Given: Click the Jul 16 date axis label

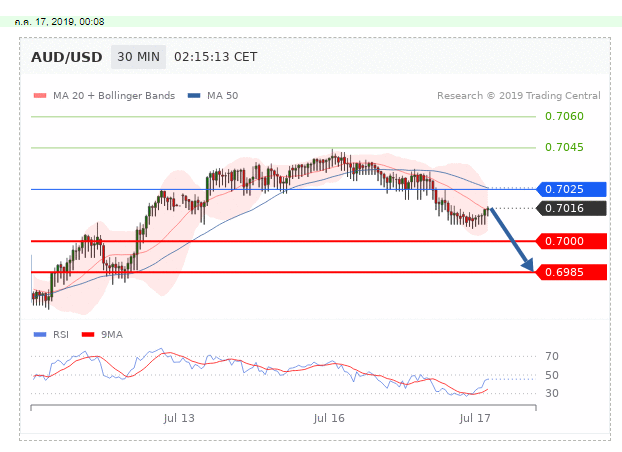Looking at the screenshot, I should pos(329,418).
